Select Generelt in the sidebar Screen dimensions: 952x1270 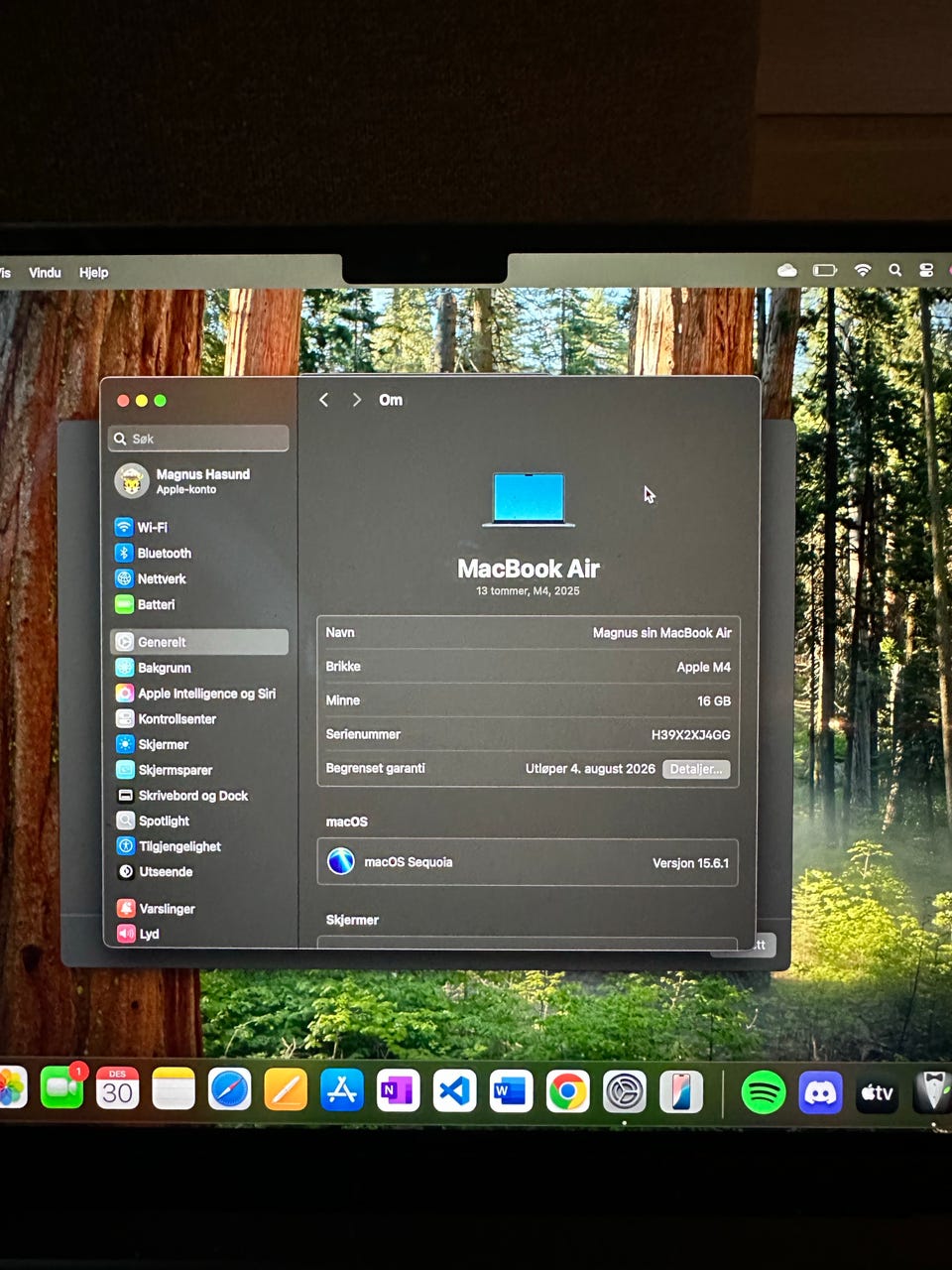[198, 642]
